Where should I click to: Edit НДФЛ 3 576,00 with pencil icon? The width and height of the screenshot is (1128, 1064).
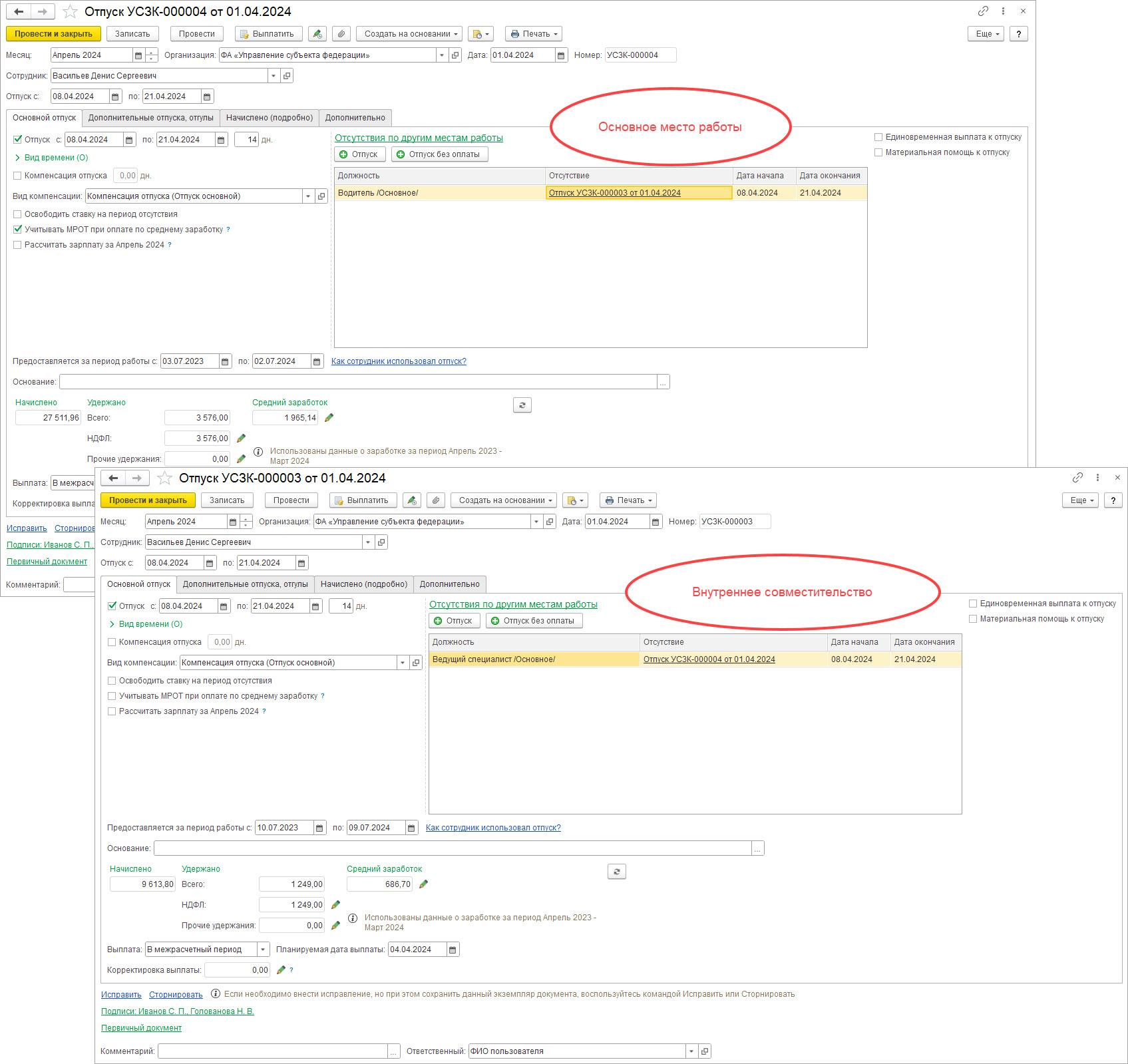[x=241, y=439]
